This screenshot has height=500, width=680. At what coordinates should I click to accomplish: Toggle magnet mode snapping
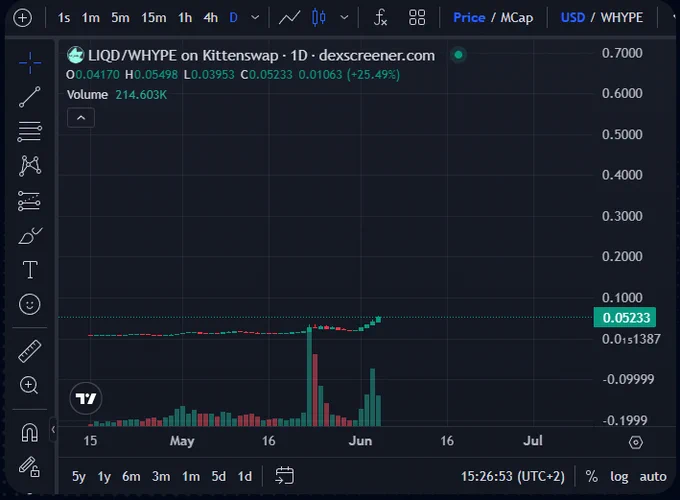tap(29, 433)
